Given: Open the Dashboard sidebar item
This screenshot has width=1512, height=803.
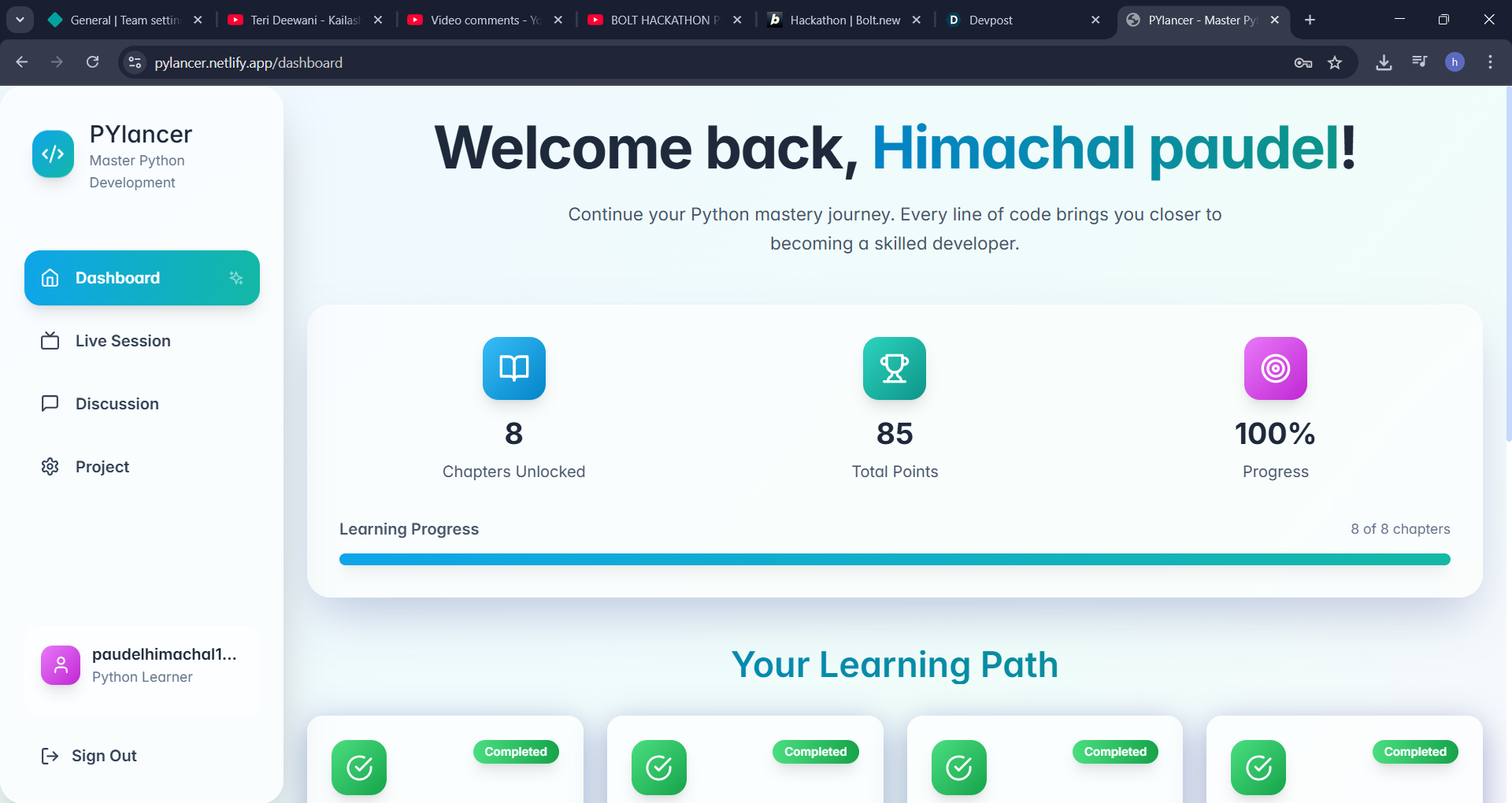Looking at the screenshot, I should [142, 278].
